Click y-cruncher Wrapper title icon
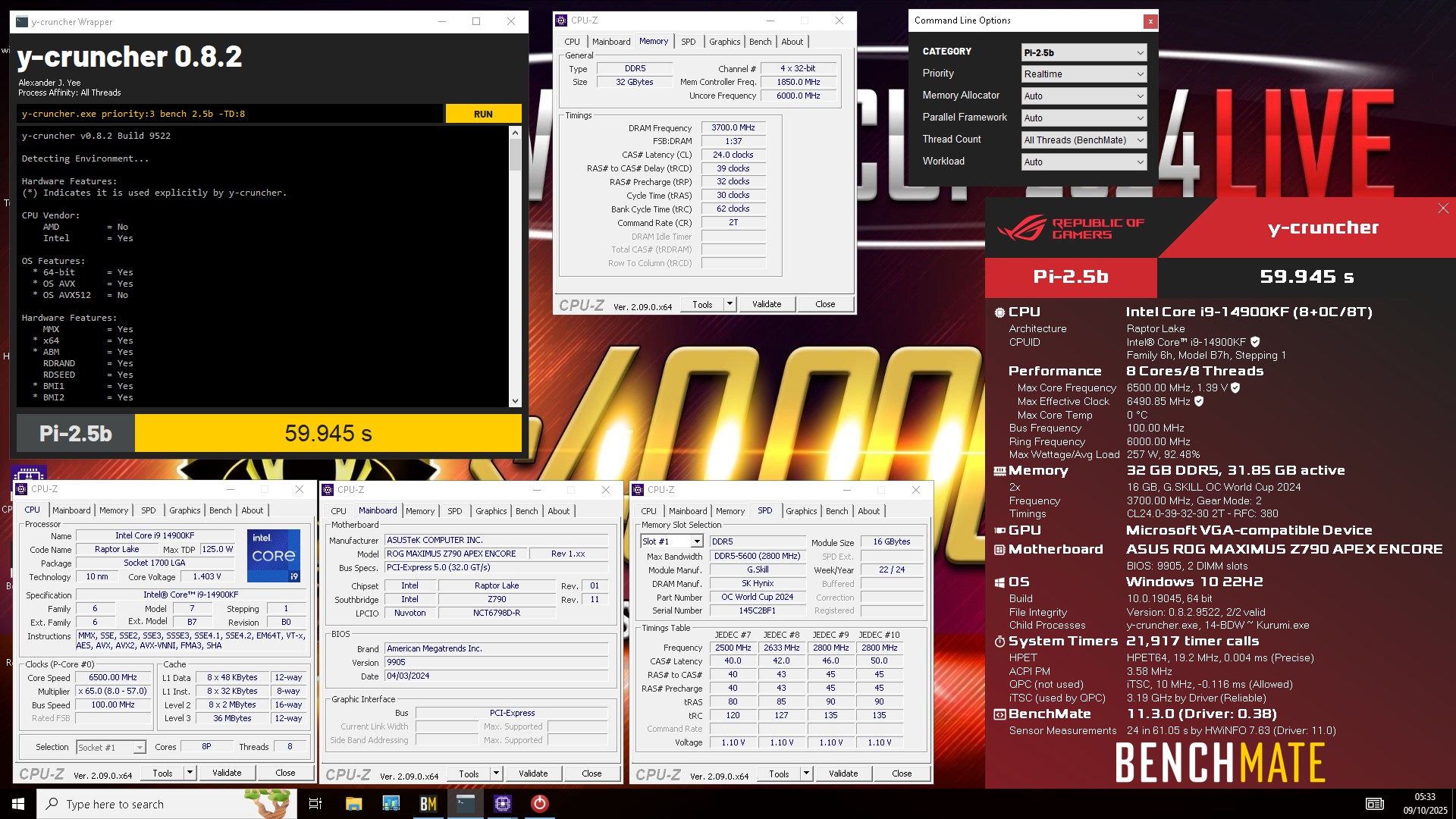1456x819 pixels. coord(22,22)
